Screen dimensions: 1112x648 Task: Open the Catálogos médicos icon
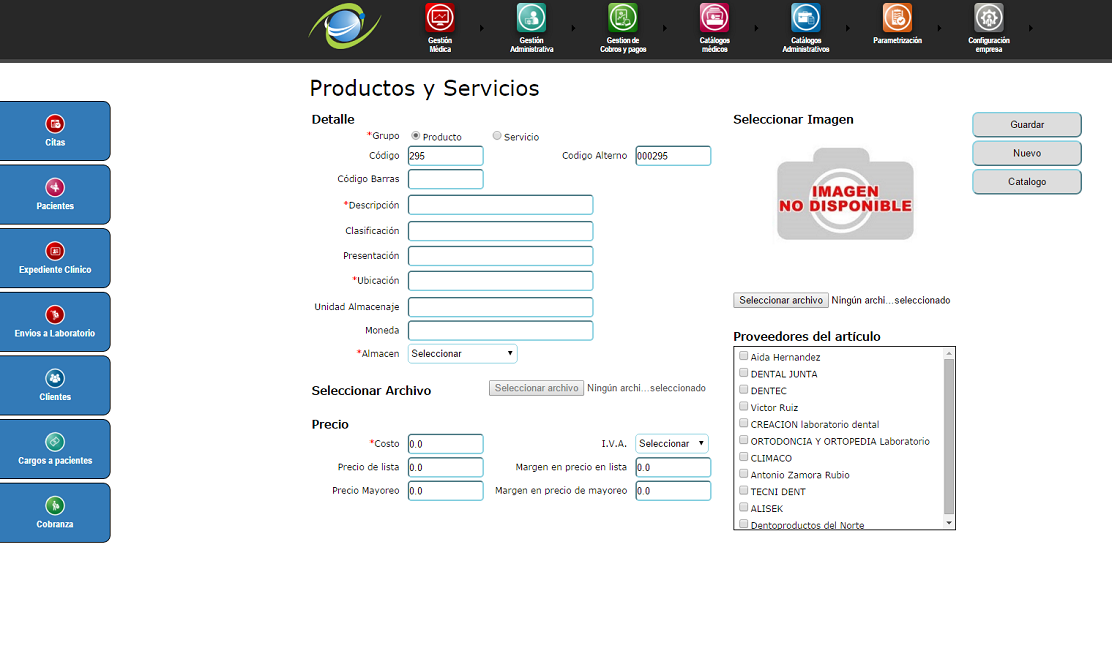pos(714,18)
